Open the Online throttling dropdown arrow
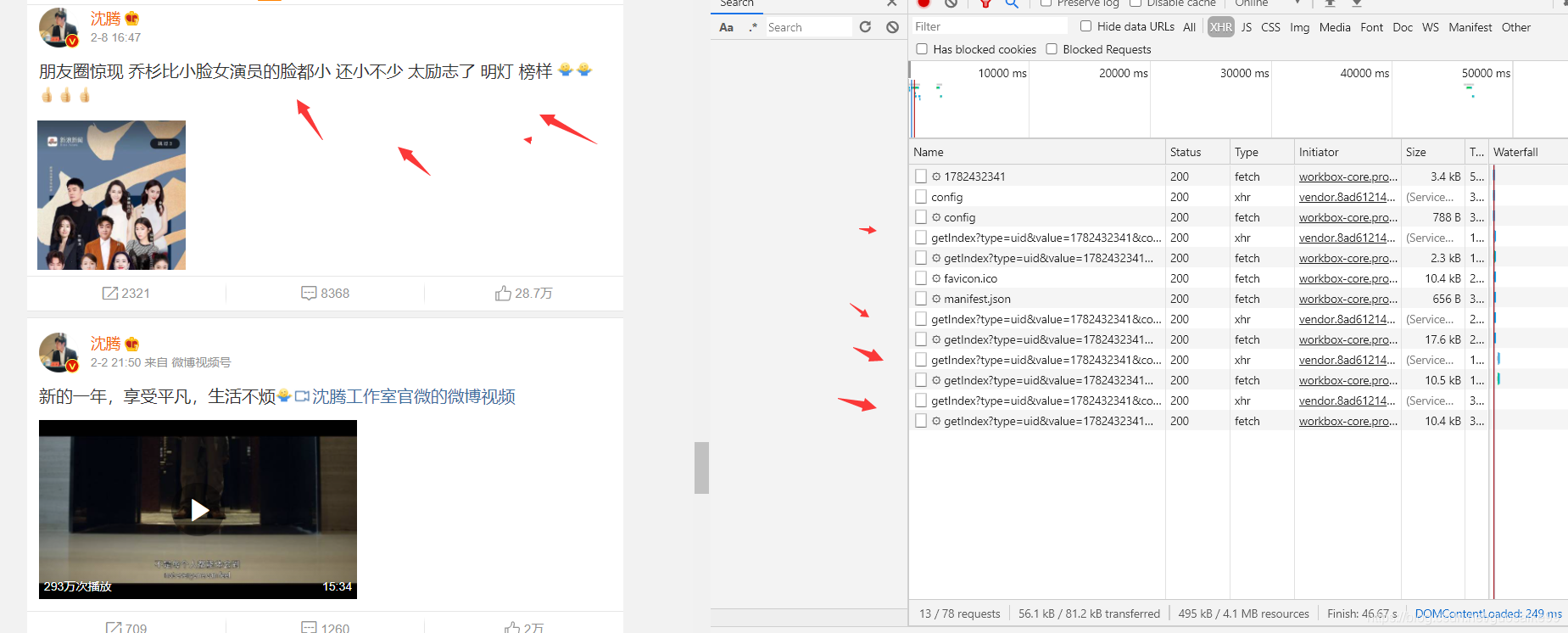 (x=1297, y=3)
